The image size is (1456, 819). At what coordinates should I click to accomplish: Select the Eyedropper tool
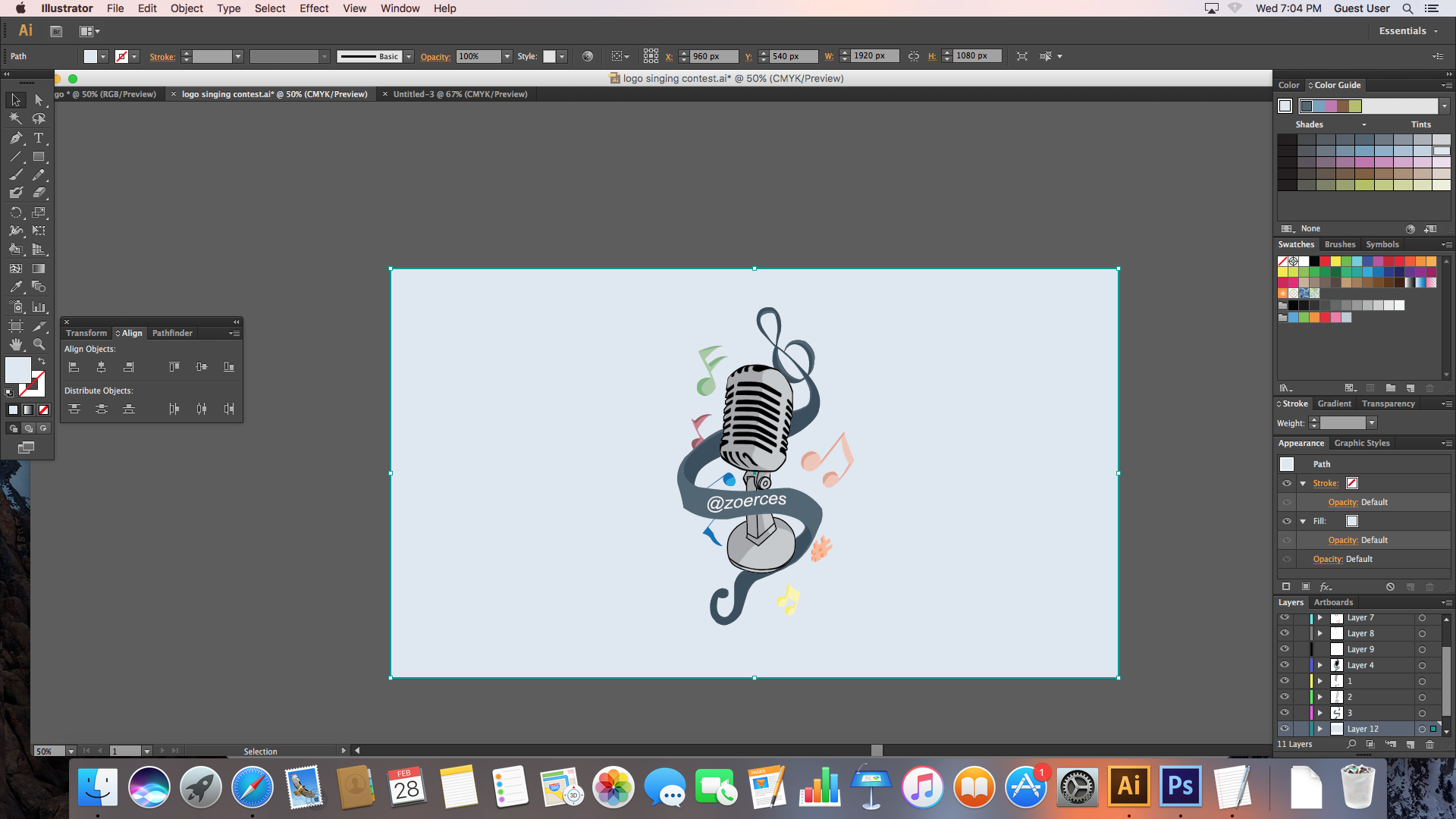coord(16,287)
